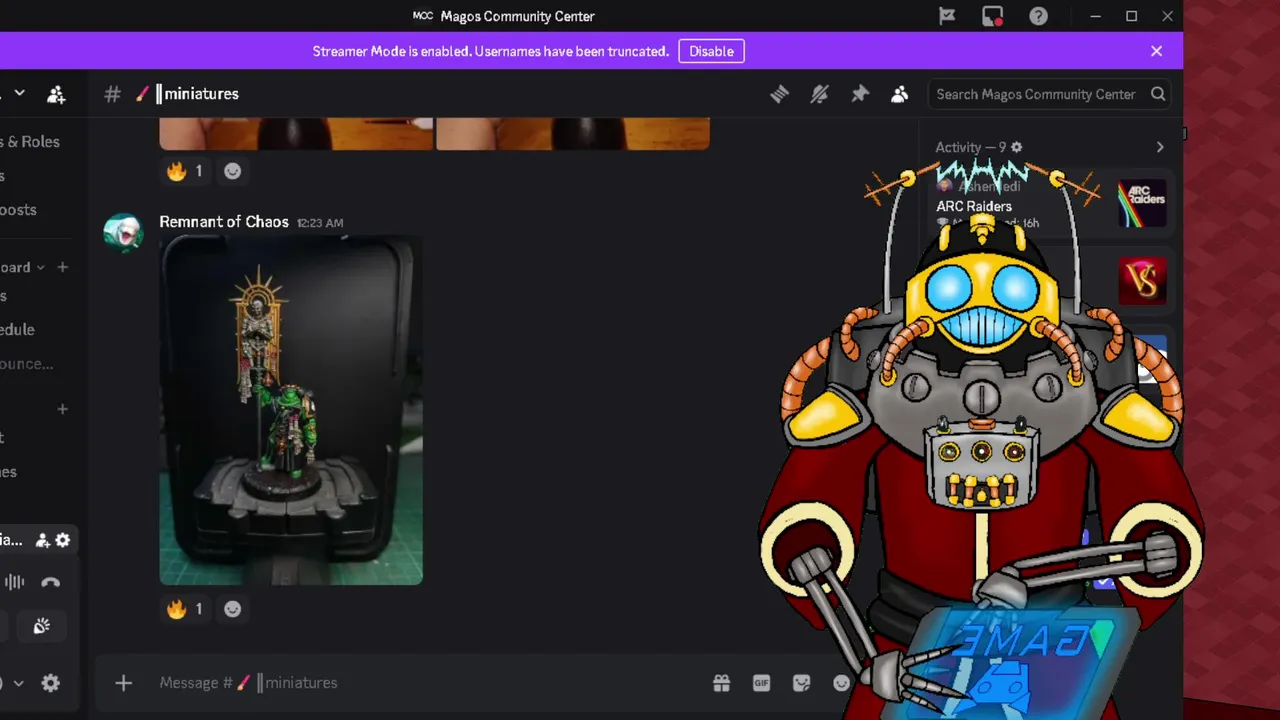Open the gift icon in message bar
The height and width of the screenshot is (720, 1280).
721,683
